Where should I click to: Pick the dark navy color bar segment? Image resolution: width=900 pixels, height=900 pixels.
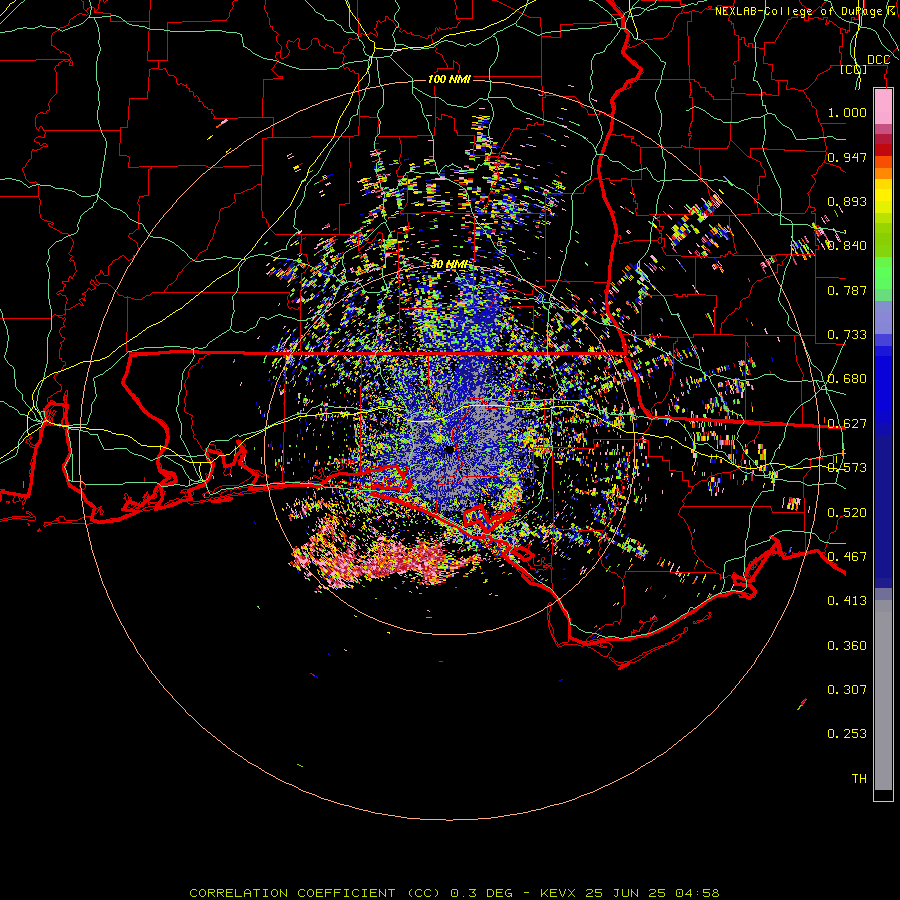(883, 511)
